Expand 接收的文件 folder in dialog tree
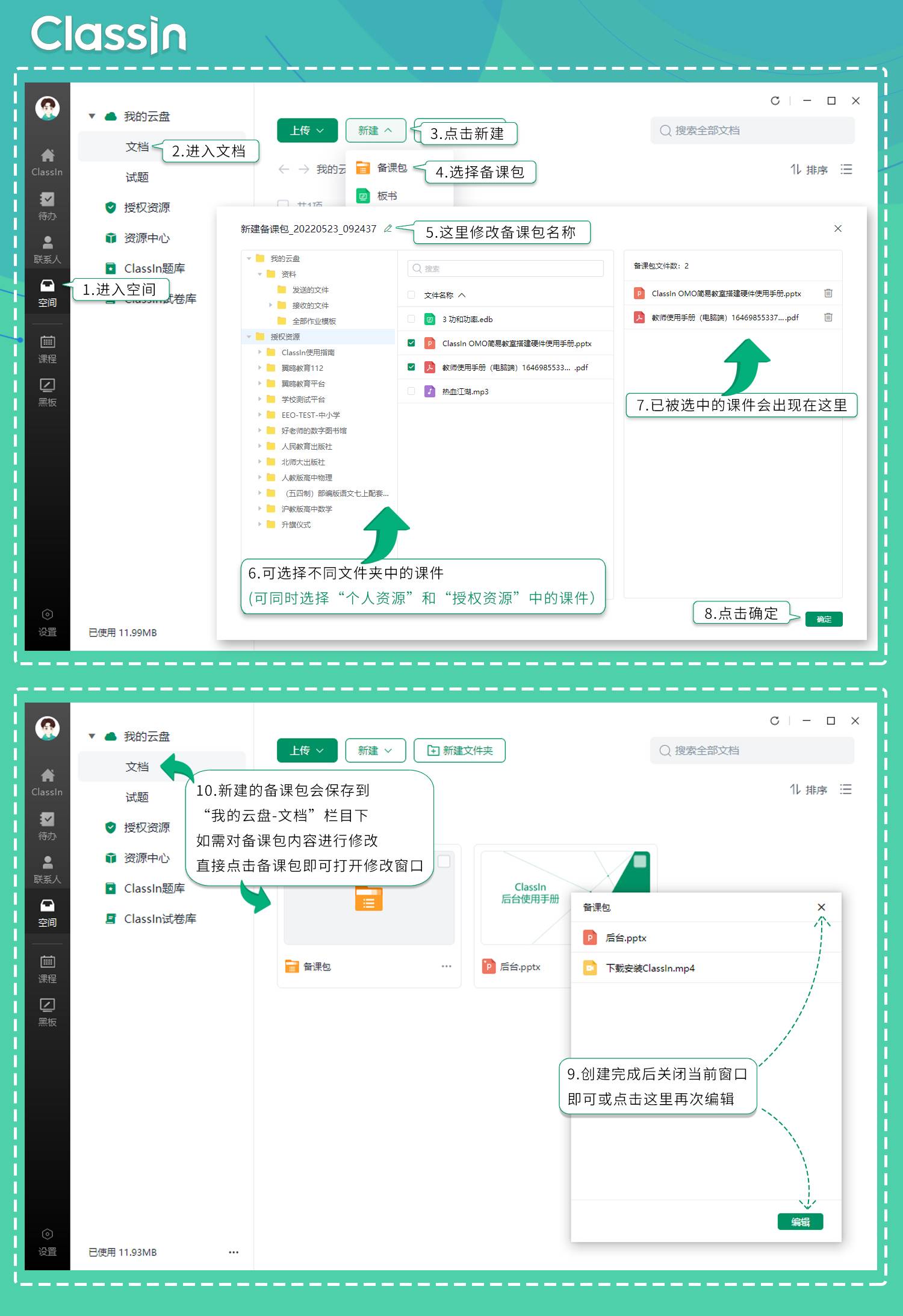903x1316 pixels. point(271,305)
